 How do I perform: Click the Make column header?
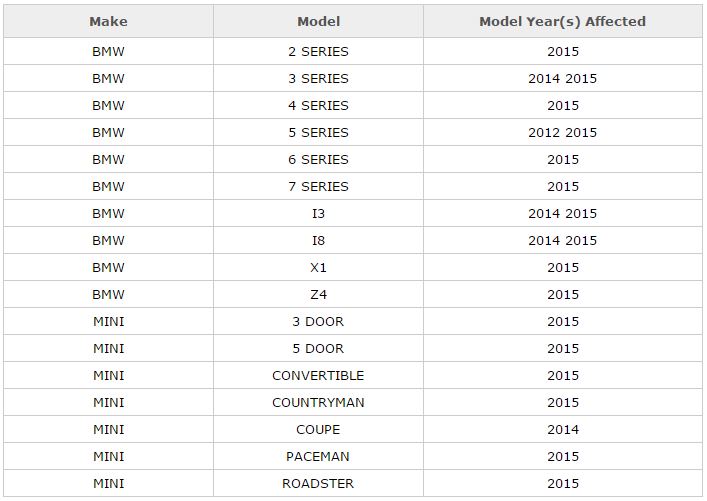[x=108, y=21]
